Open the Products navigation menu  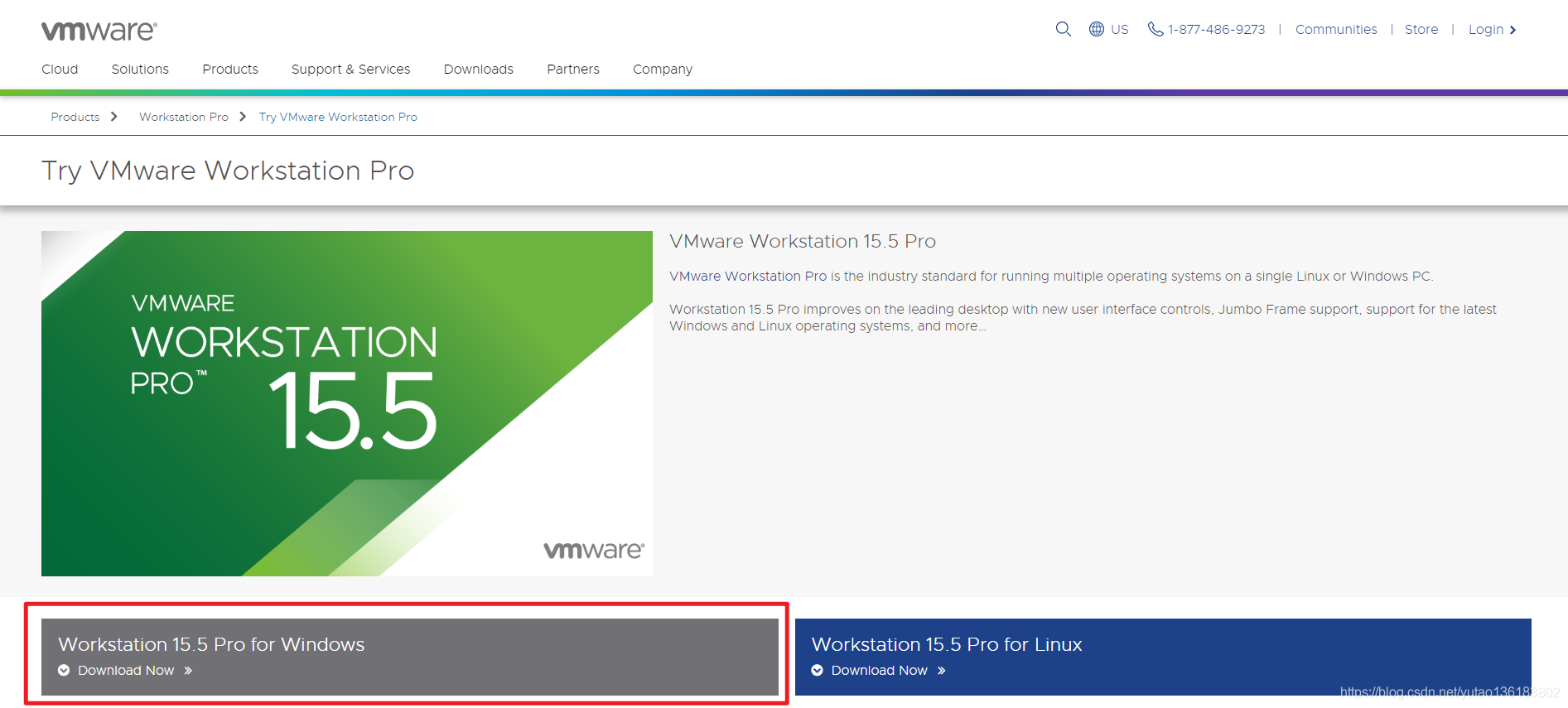point(230,69)
